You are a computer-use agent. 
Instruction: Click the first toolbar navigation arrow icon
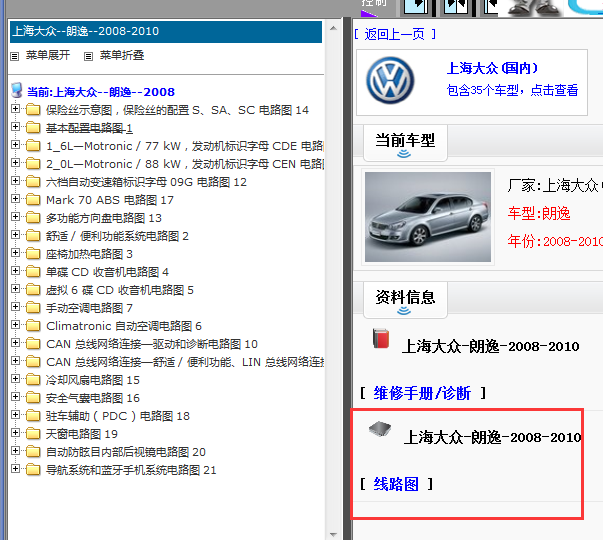tap(416, 8)
